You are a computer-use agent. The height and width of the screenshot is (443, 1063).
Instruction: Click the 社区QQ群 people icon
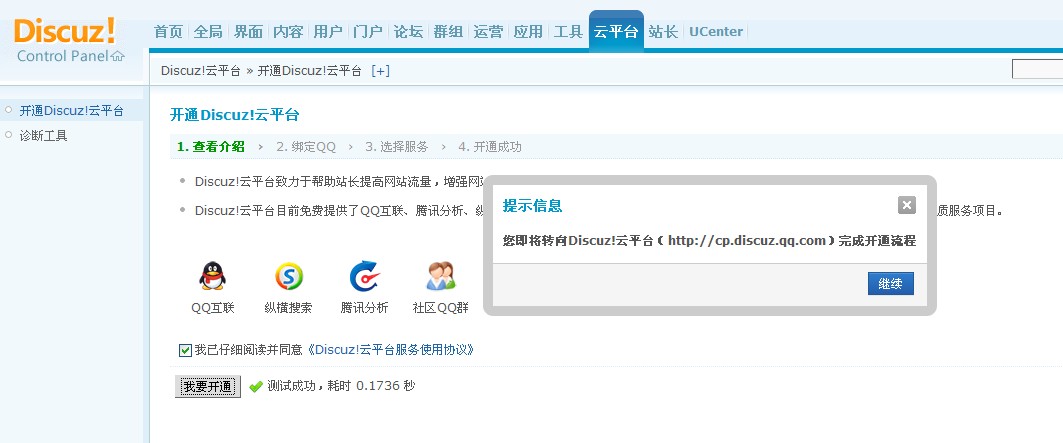tap(441, 276)
